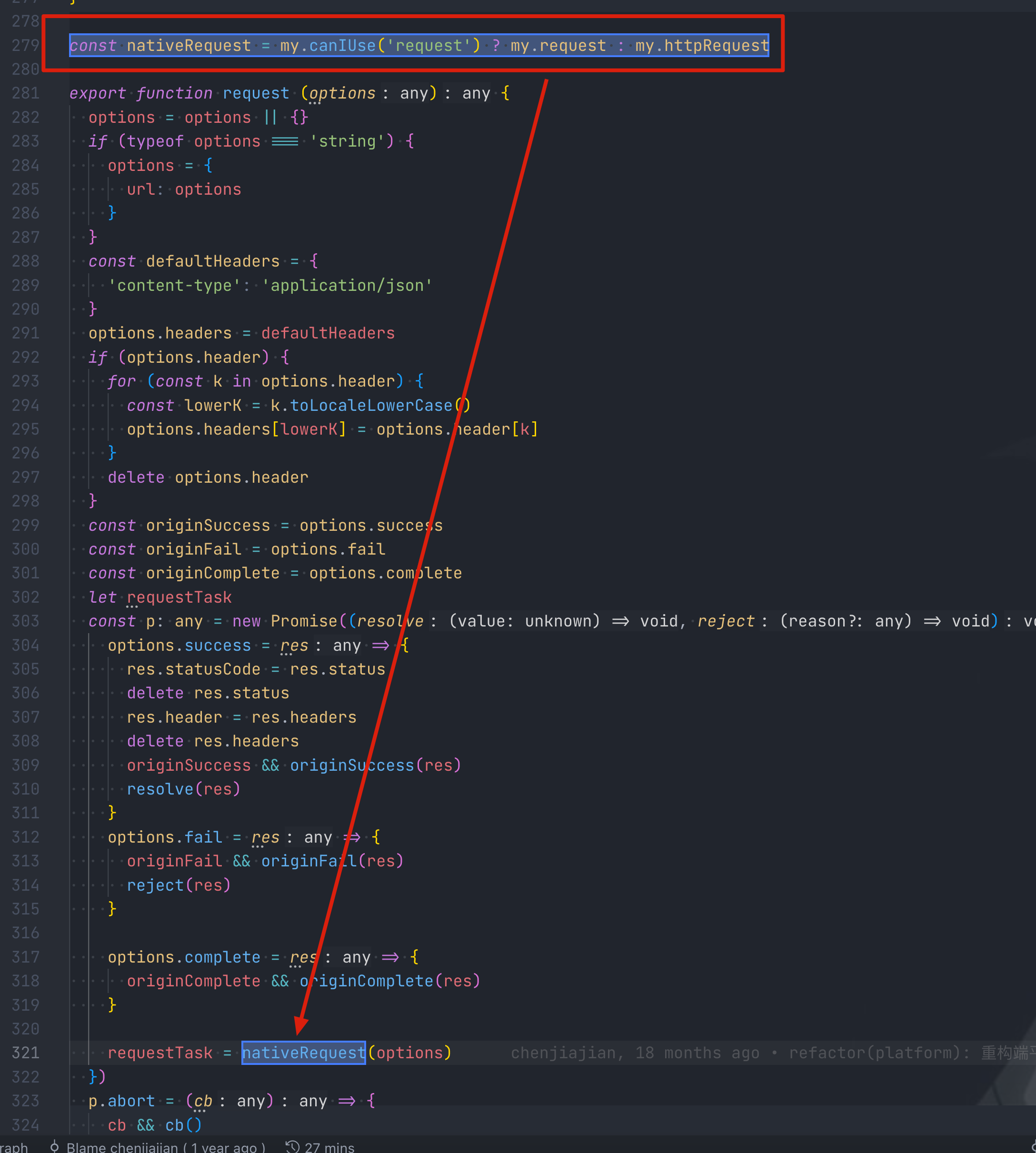Click line number 303 in the gutter
Screen dimensions: 1036x1153
pos(25,621)
